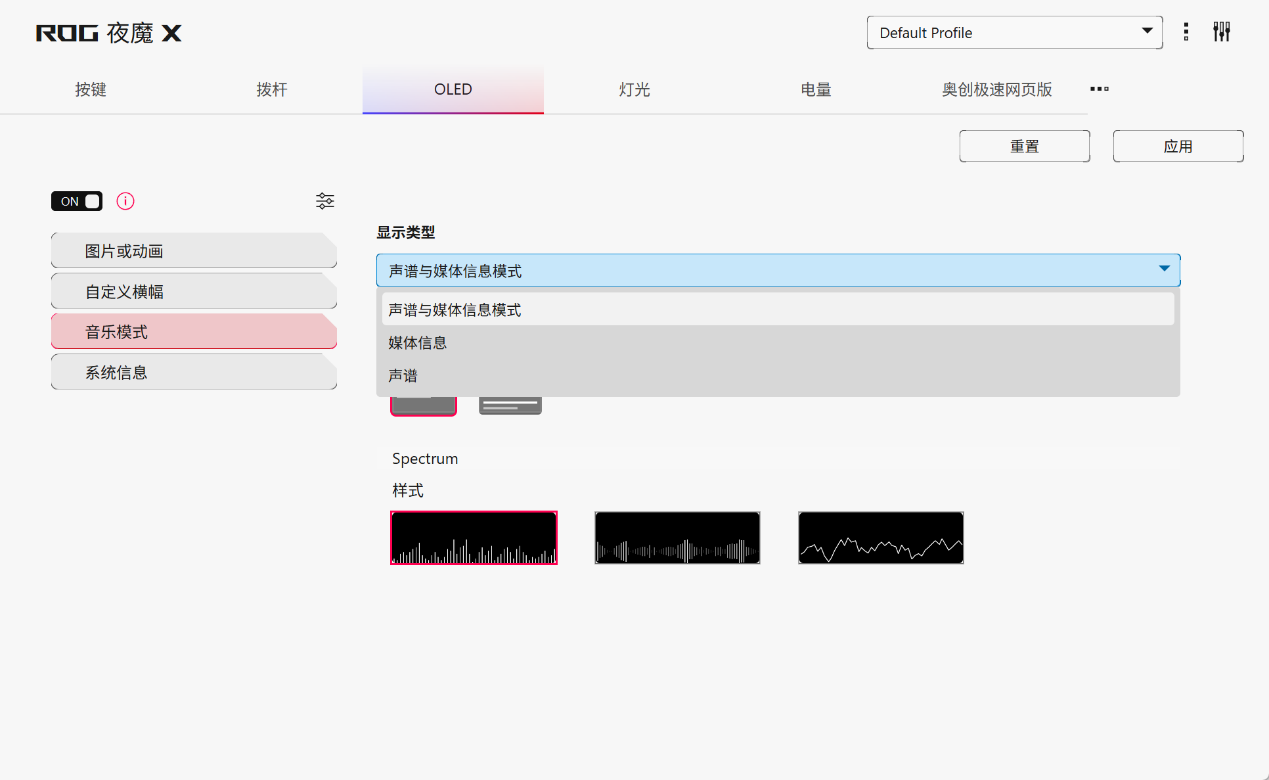
Task: Open the sliders adjustment icon above the mode list
Action: [325, 201]
